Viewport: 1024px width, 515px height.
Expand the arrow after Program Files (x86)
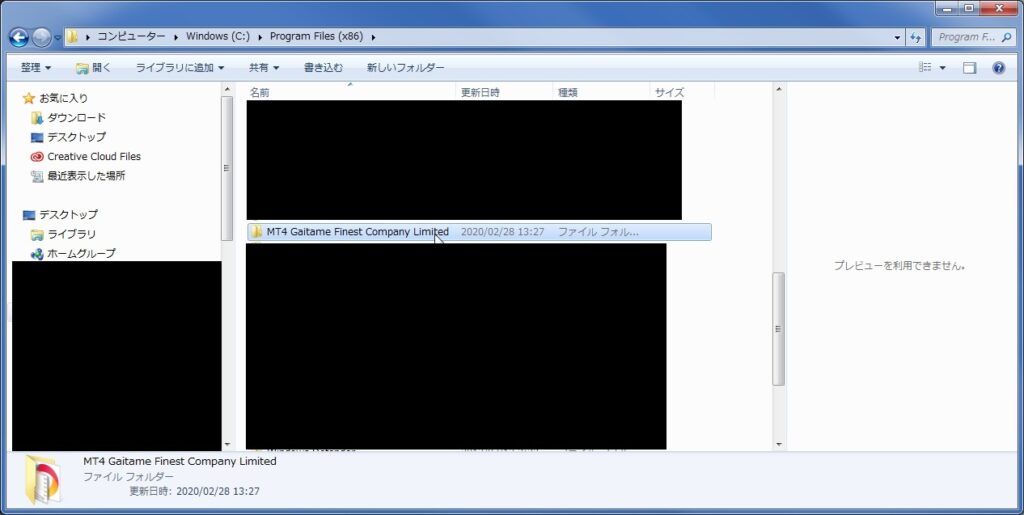coord(374,37)
